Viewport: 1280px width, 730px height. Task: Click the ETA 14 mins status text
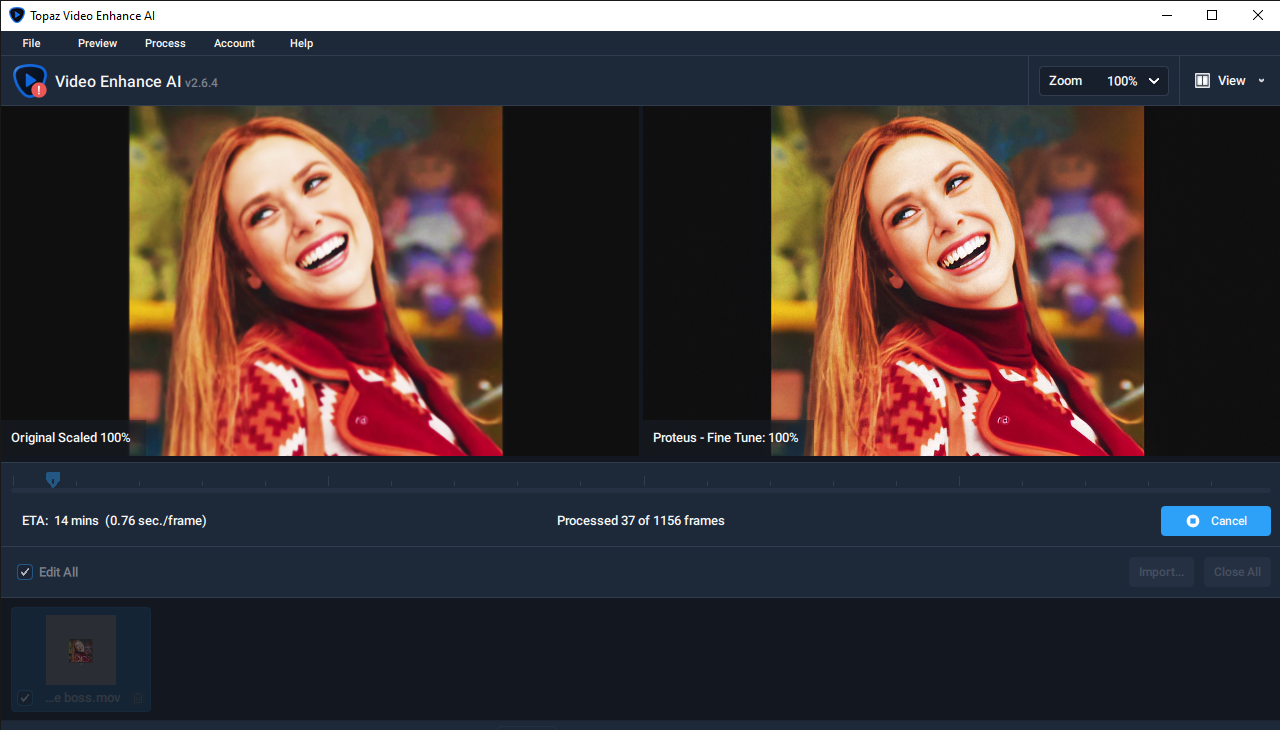(x=114, y=521)
